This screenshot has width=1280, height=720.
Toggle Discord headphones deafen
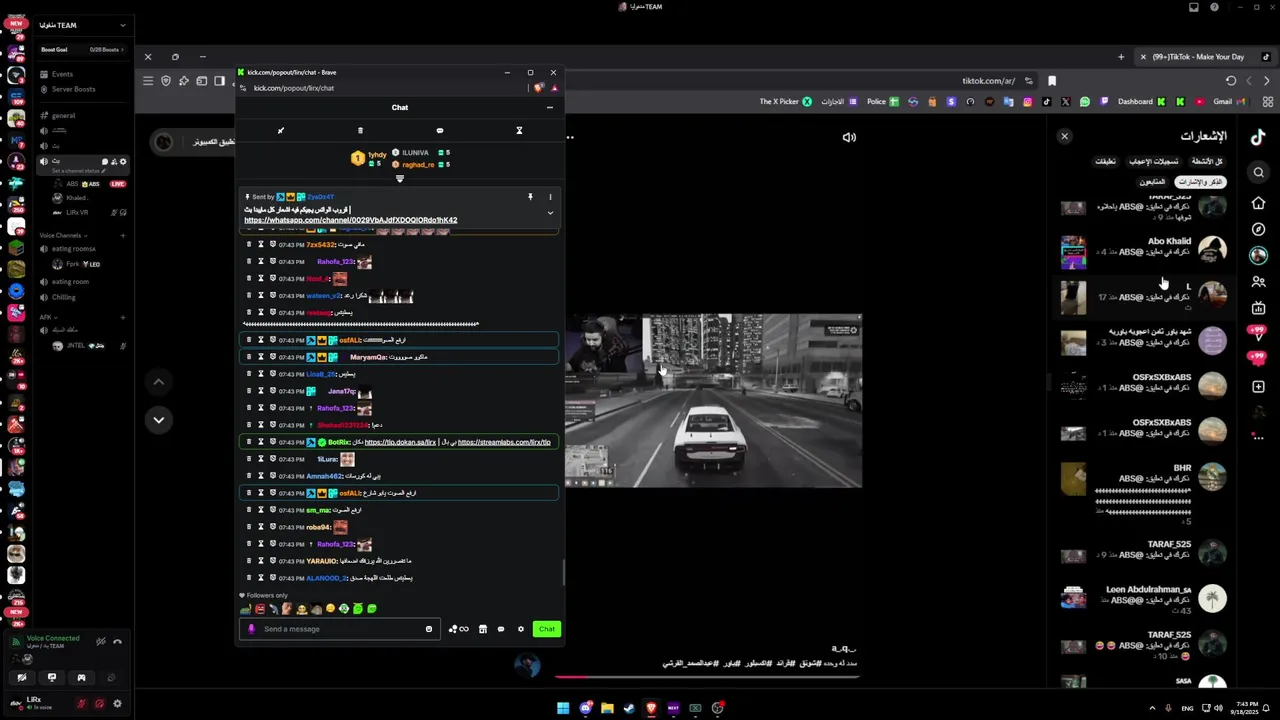pos(99,703)
